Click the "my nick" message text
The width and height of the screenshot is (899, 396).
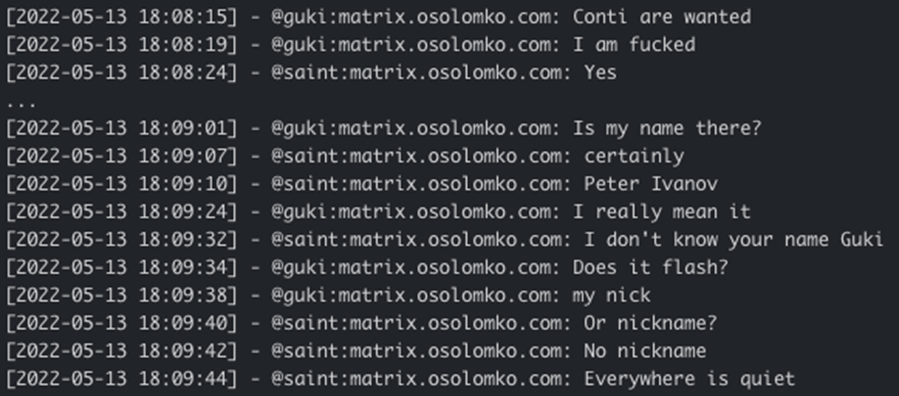pos(612,295)
